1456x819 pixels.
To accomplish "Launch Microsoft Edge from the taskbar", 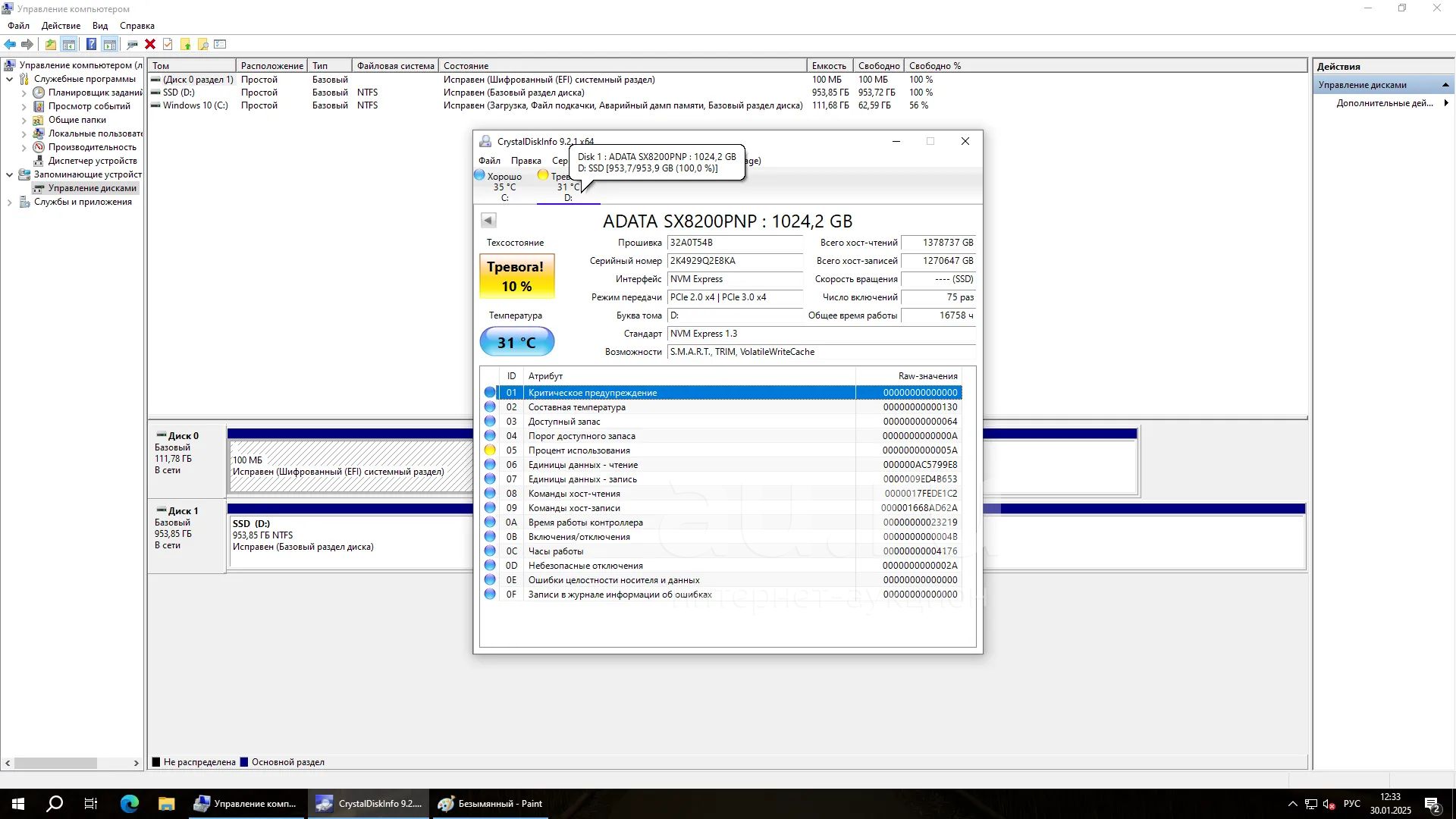I will coord(130,804).
